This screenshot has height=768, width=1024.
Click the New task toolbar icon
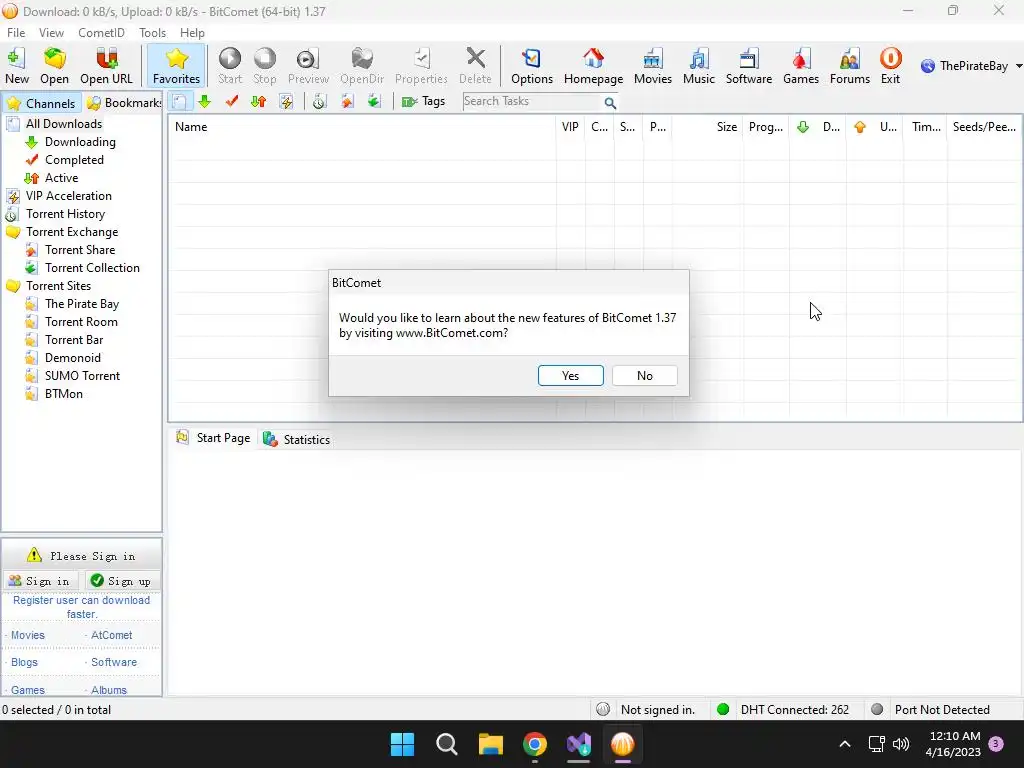click(x=16, y=66)
